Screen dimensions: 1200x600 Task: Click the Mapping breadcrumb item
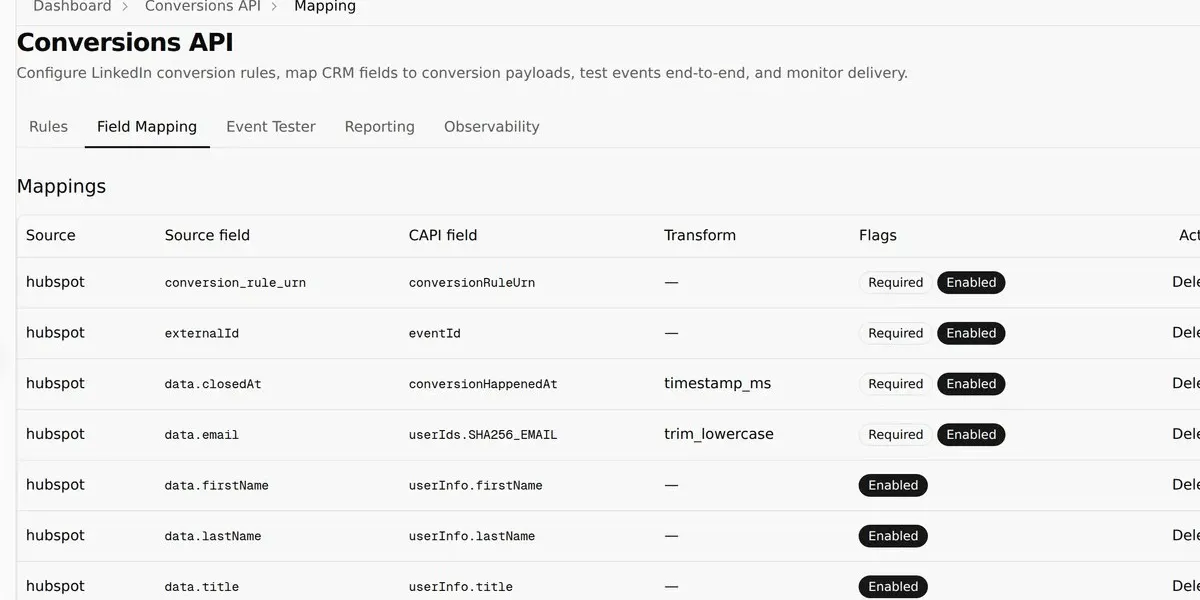tap(325, 6)
